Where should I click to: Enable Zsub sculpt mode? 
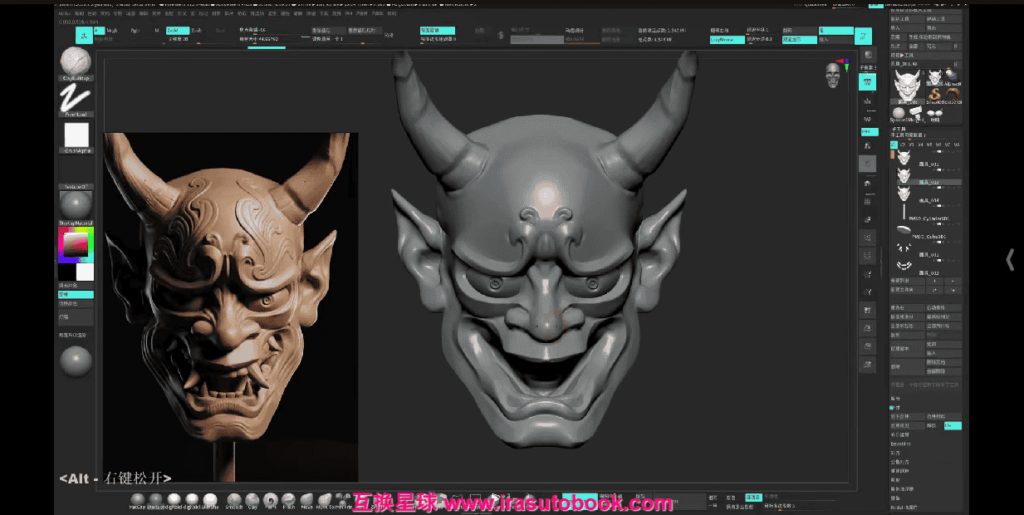pos(197,31)
